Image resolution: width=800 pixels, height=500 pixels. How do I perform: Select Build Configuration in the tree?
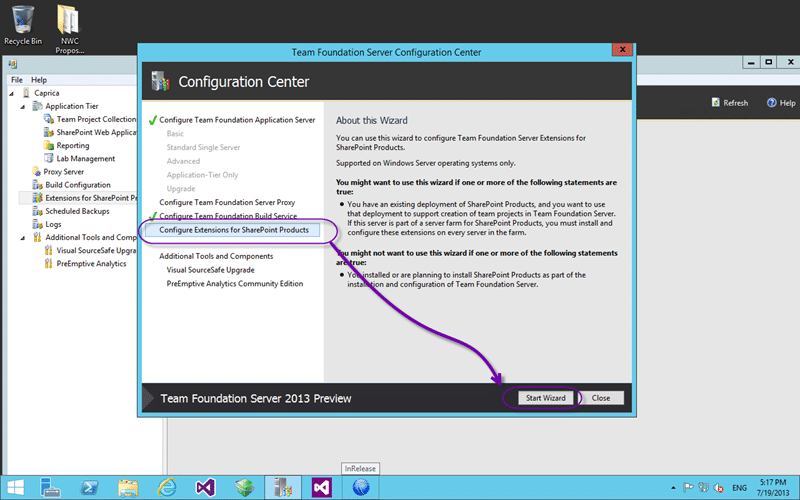tap(78, 185)
